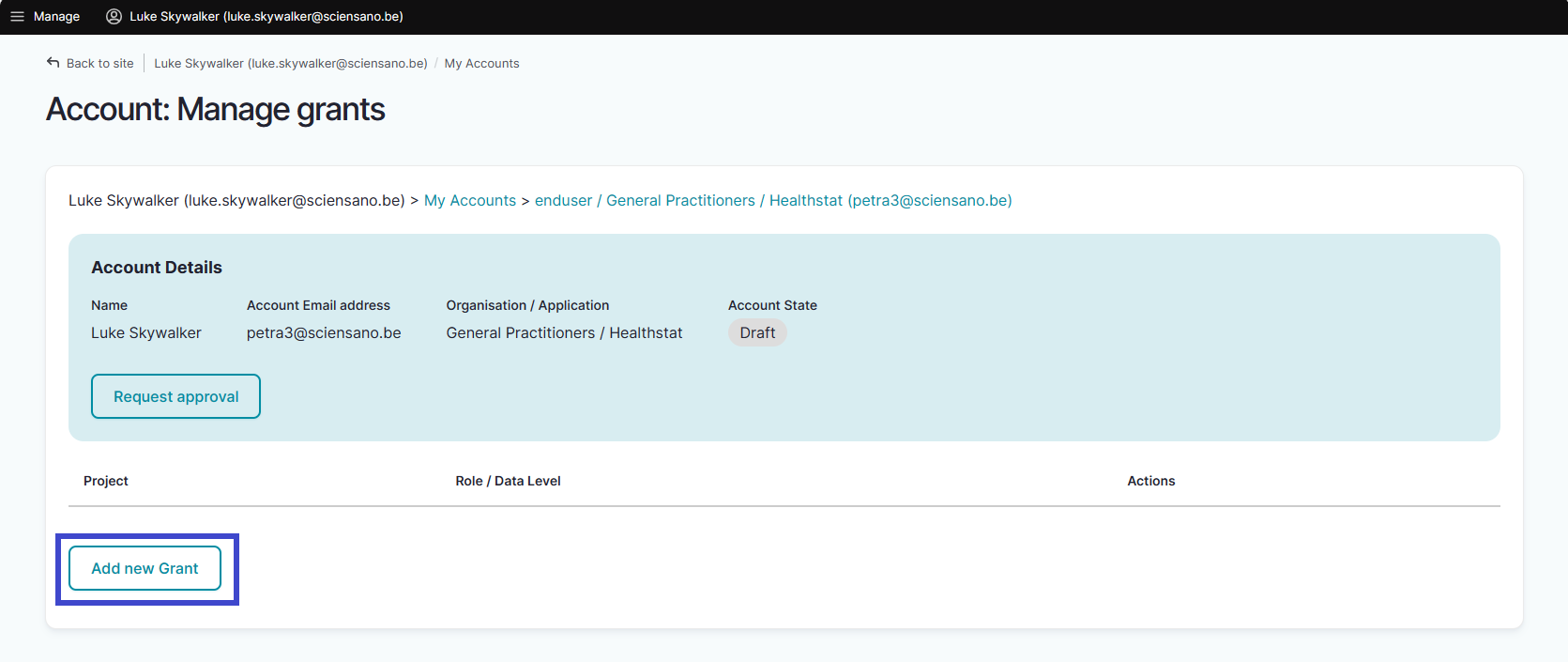Click the Account Details heading
The height and width of the screenshot is (662, 1568).
click(157, 268)
